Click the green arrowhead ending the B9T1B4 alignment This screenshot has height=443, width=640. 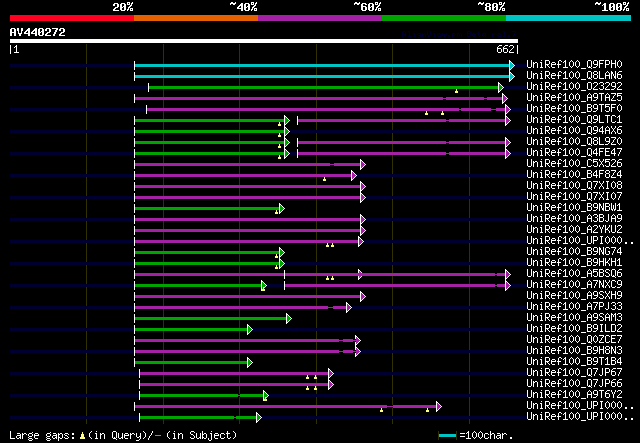point(250,363)
